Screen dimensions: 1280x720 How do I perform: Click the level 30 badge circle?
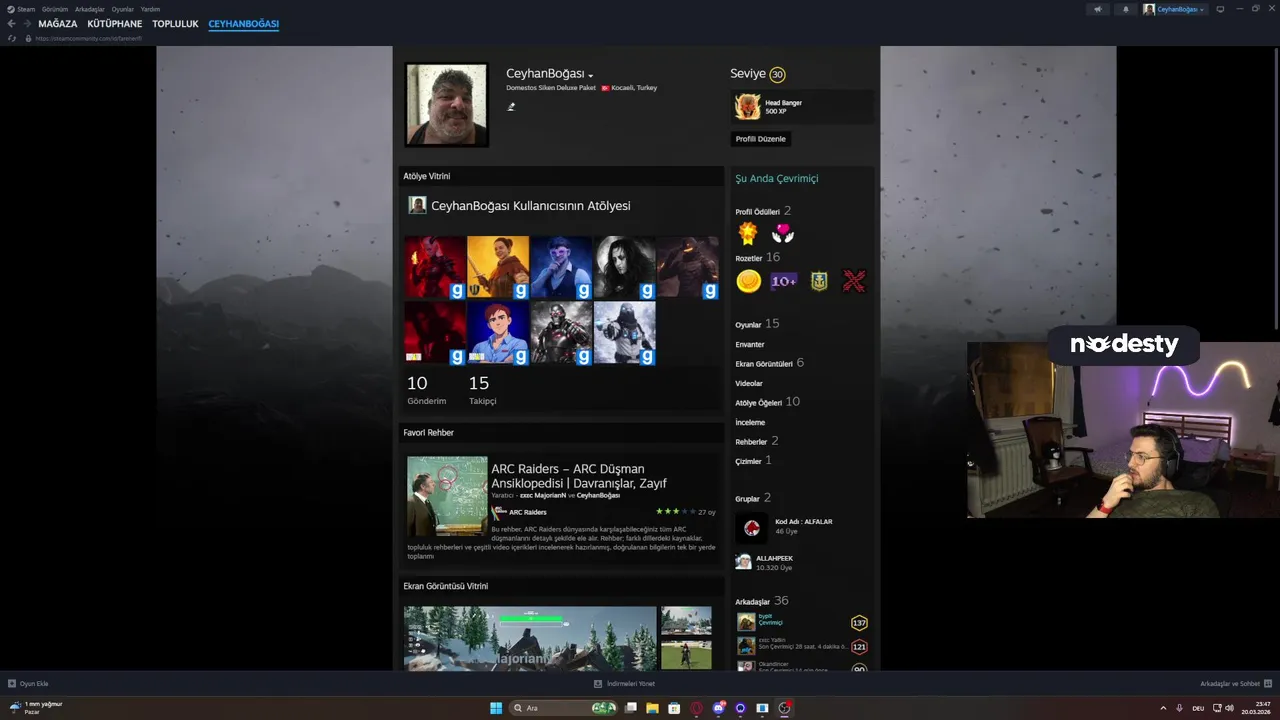(777, 74)
